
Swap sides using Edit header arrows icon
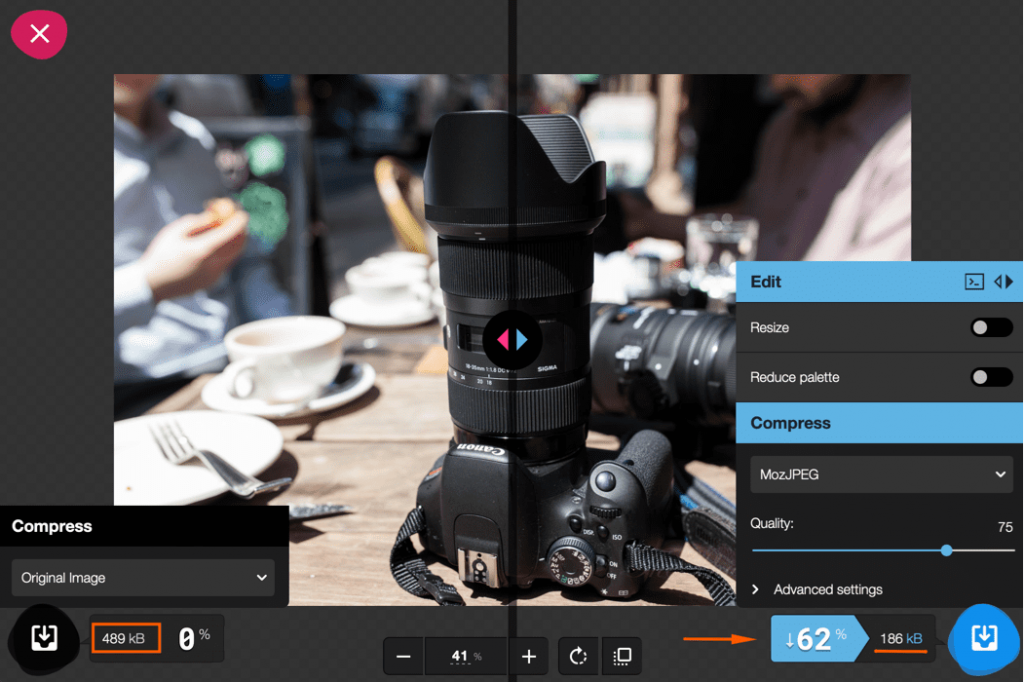(1003, 282)
